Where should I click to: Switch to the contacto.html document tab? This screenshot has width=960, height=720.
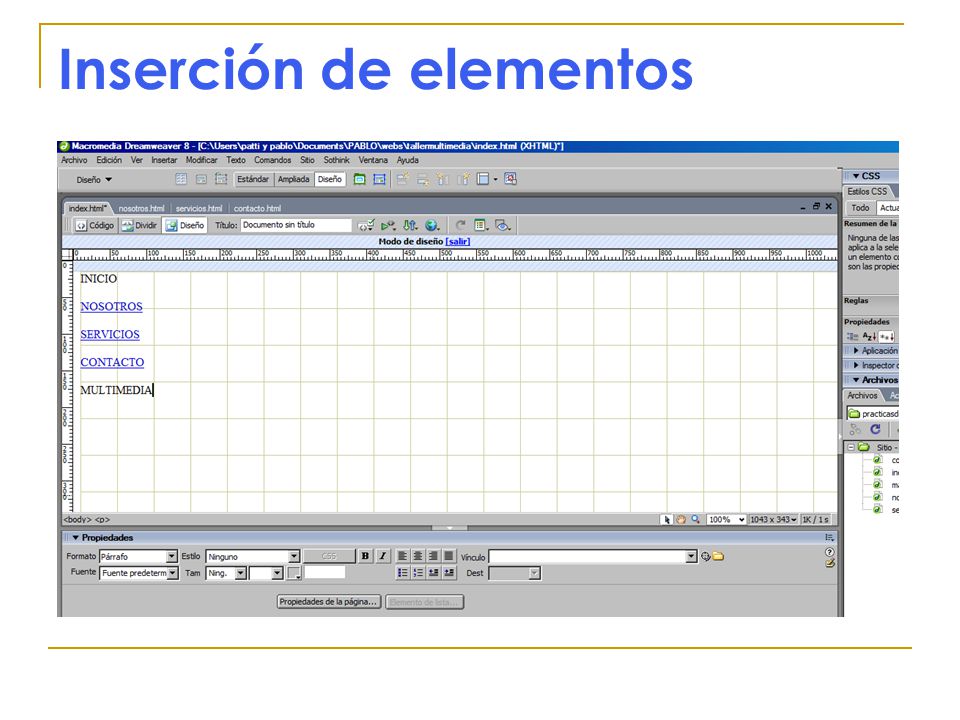click(x=257, y=208)
